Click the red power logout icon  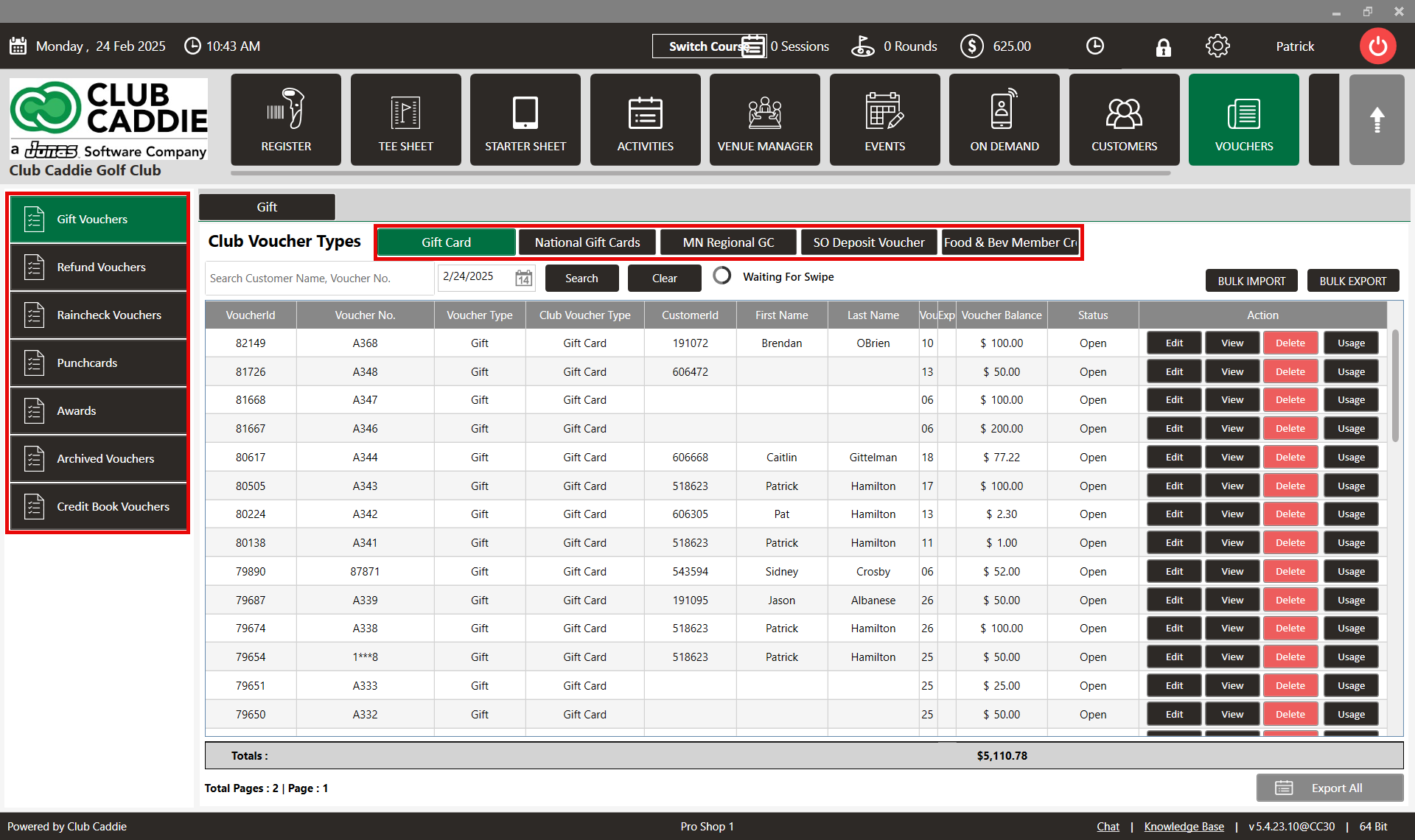[x=1377, y=46]
